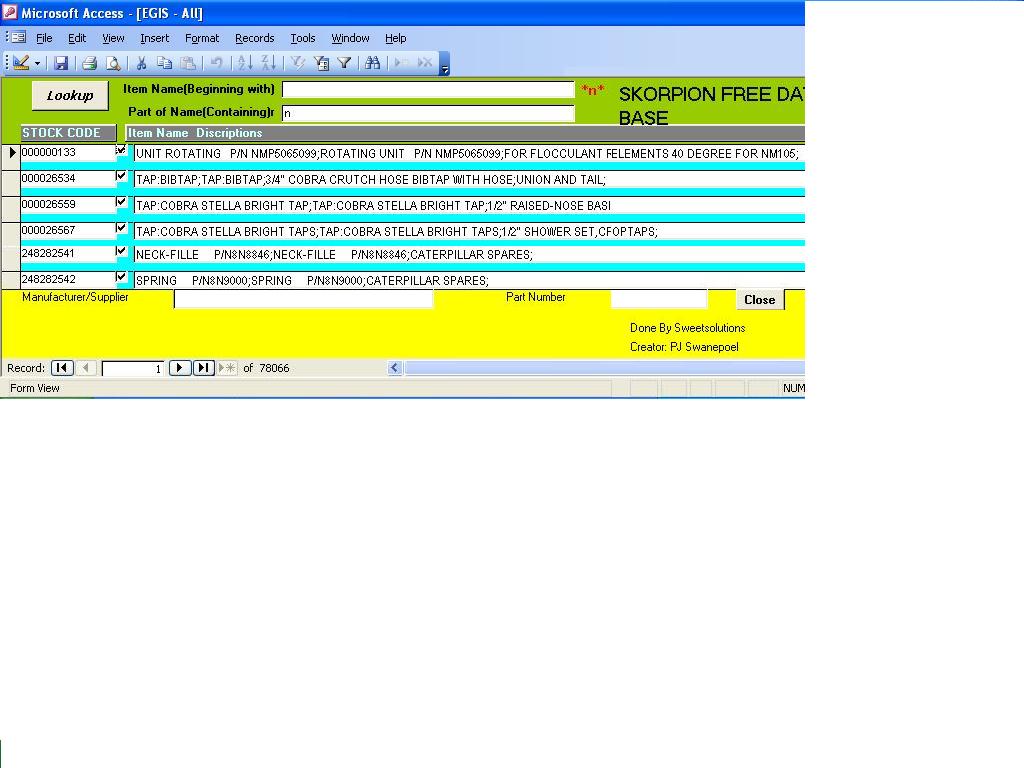Select the record selector for 000026559
The height and width of the screenshot is (768, 1024).
coord(10,209)
